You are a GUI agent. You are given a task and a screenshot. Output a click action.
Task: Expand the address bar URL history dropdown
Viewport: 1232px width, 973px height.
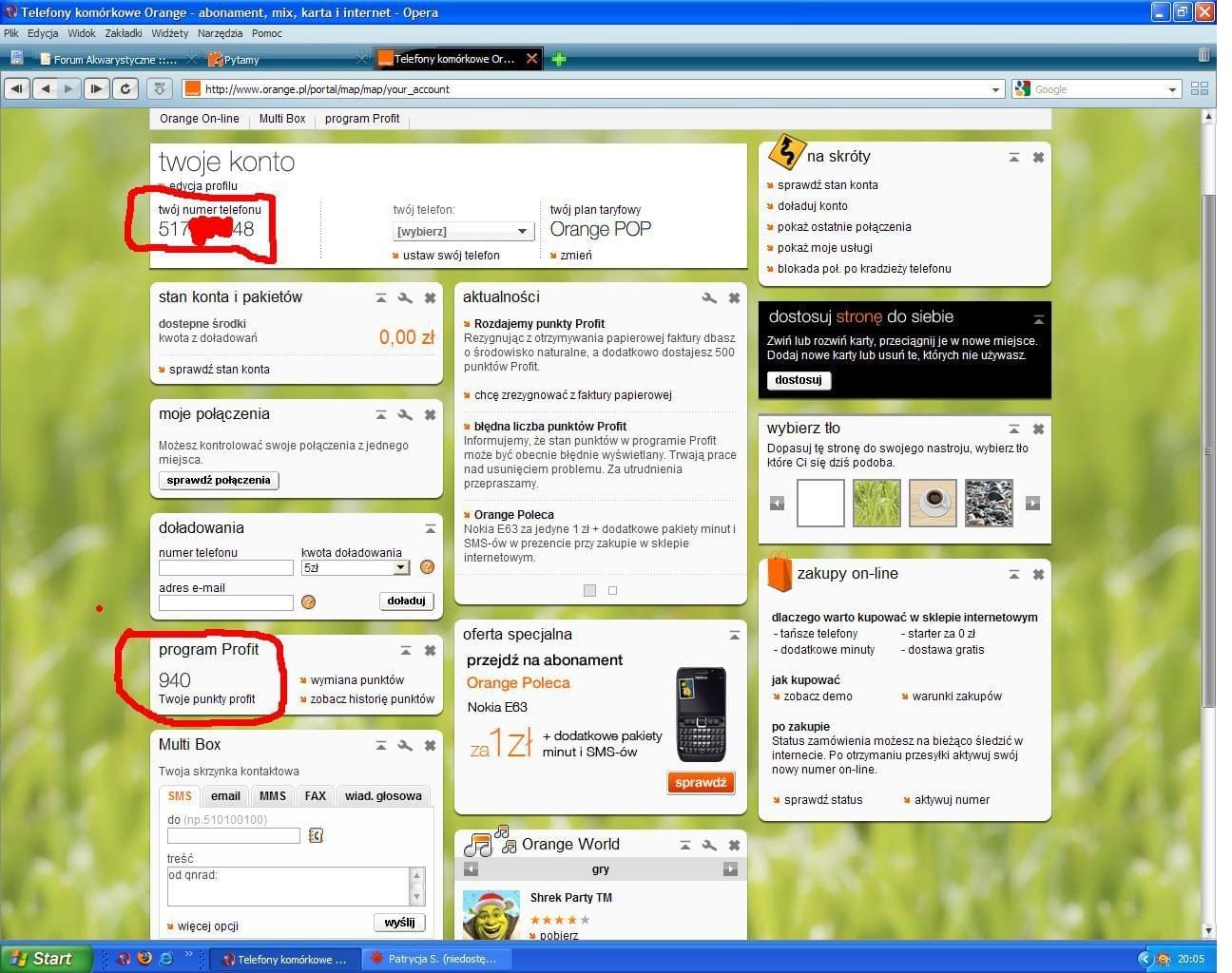click(x=995, y=89)
